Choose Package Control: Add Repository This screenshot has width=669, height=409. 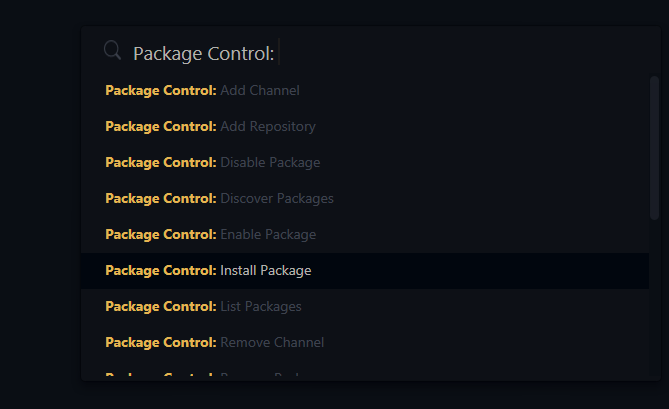267,127
